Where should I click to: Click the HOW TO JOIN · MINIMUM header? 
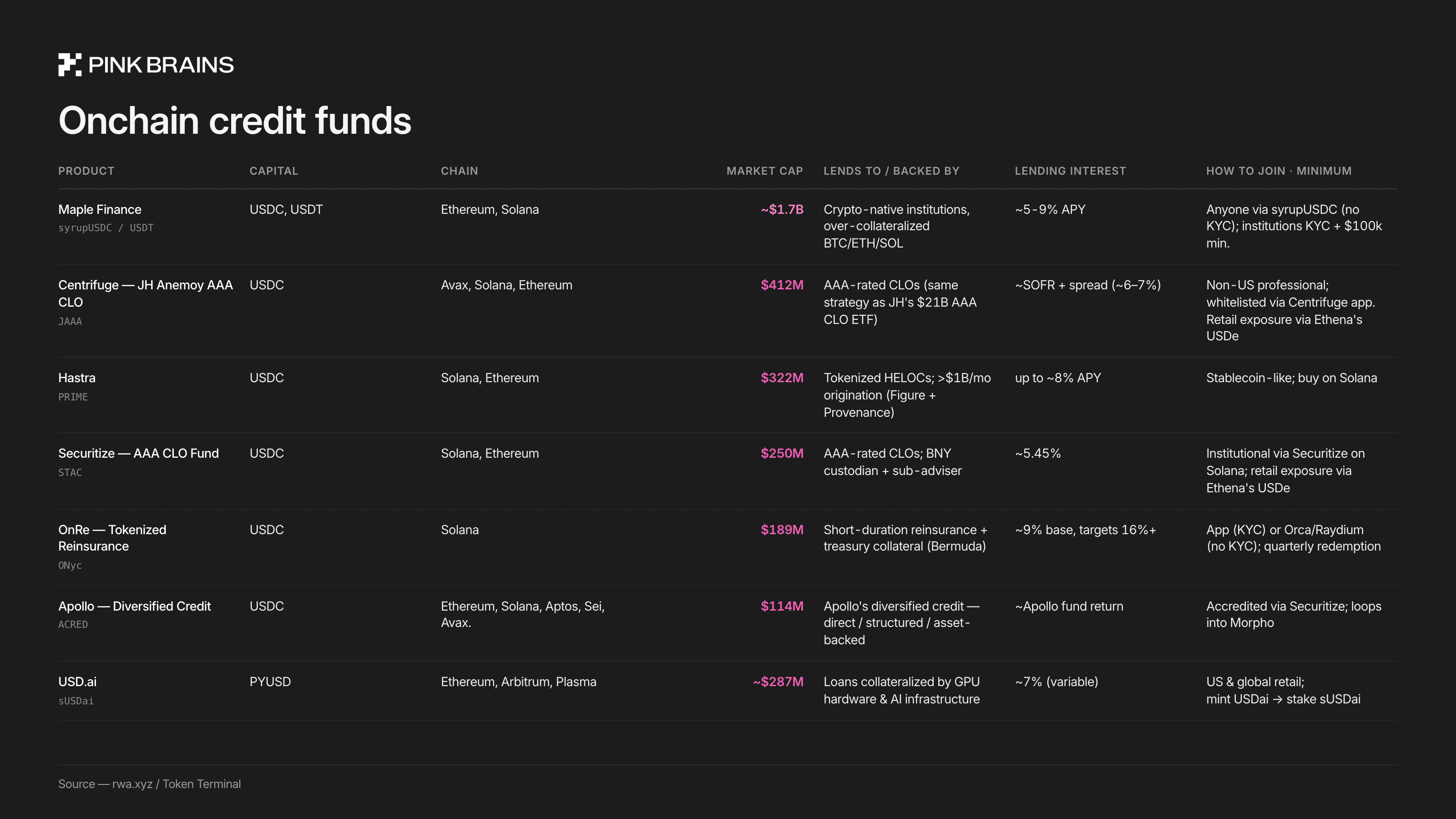[1279, 171]
